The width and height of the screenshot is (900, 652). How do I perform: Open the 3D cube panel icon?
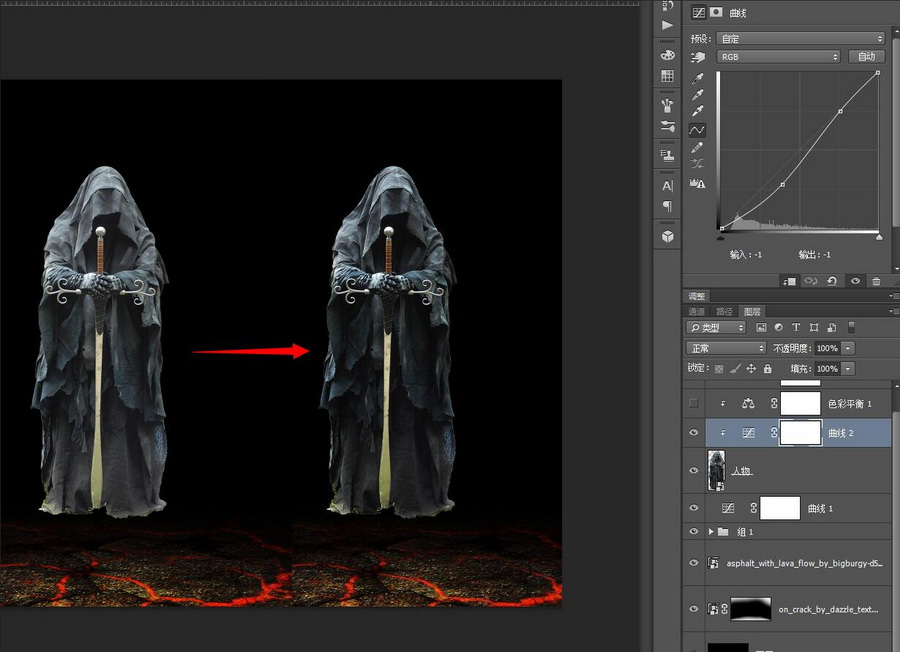[x=667, y=237]
